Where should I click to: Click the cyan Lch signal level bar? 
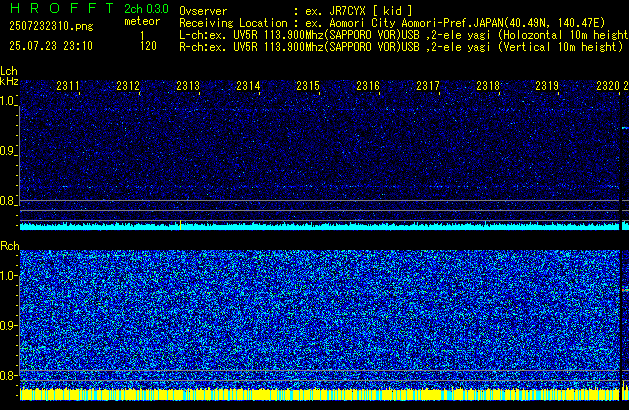pos(320,227)
